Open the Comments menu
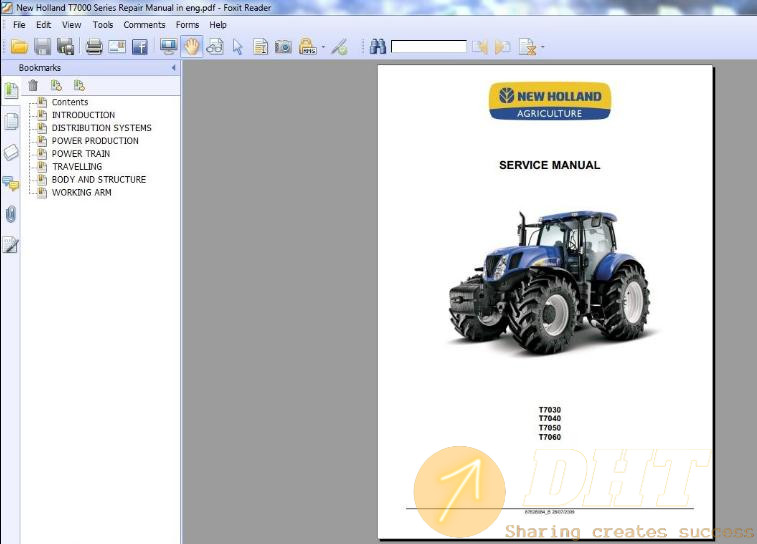The width and height of the screenshot is (757, 544). (144, 25)
